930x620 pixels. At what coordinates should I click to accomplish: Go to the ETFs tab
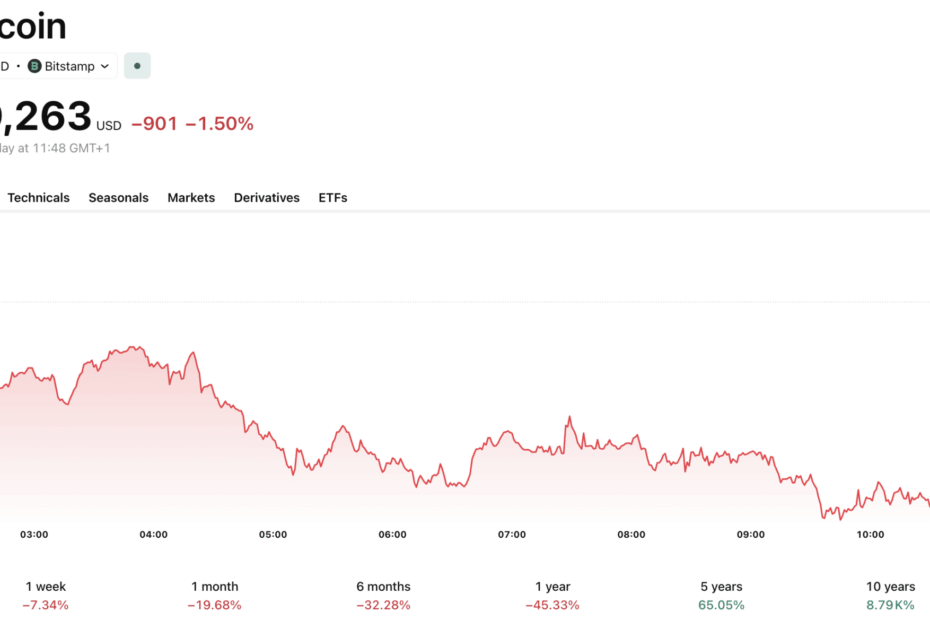[333, 198]
